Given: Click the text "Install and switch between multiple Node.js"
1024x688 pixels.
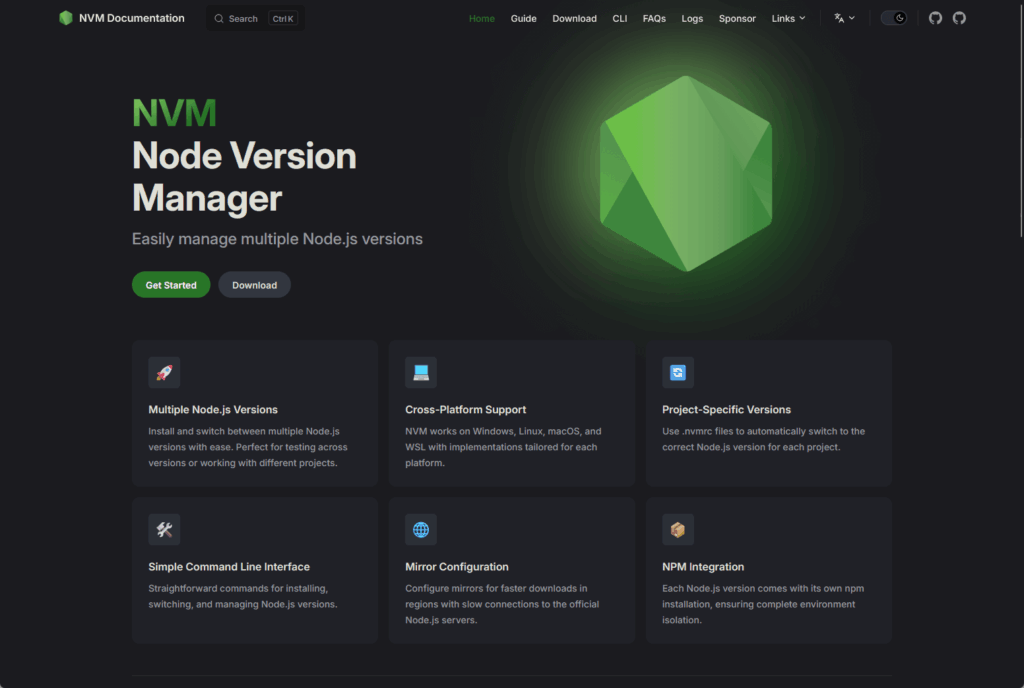Looking at the screenshot, I should coord(244,431).
